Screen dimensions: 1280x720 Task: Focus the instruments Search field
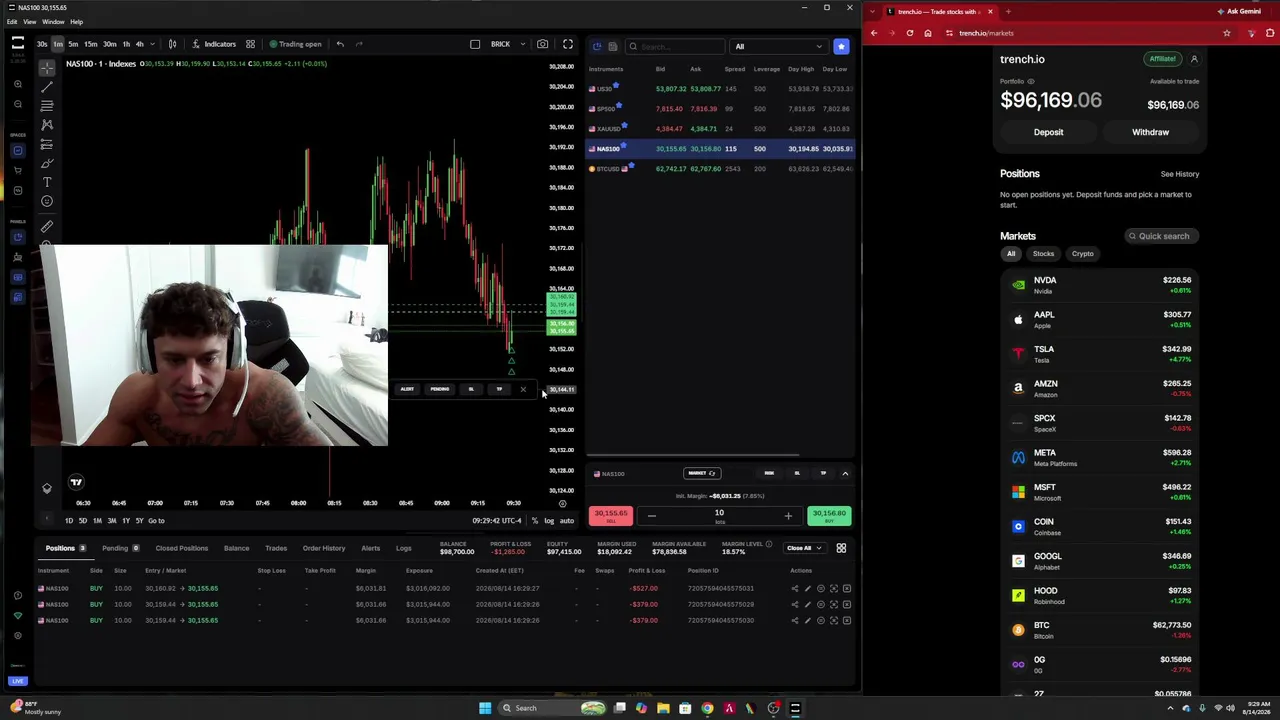pyautogui.click(x=675, y=46)
